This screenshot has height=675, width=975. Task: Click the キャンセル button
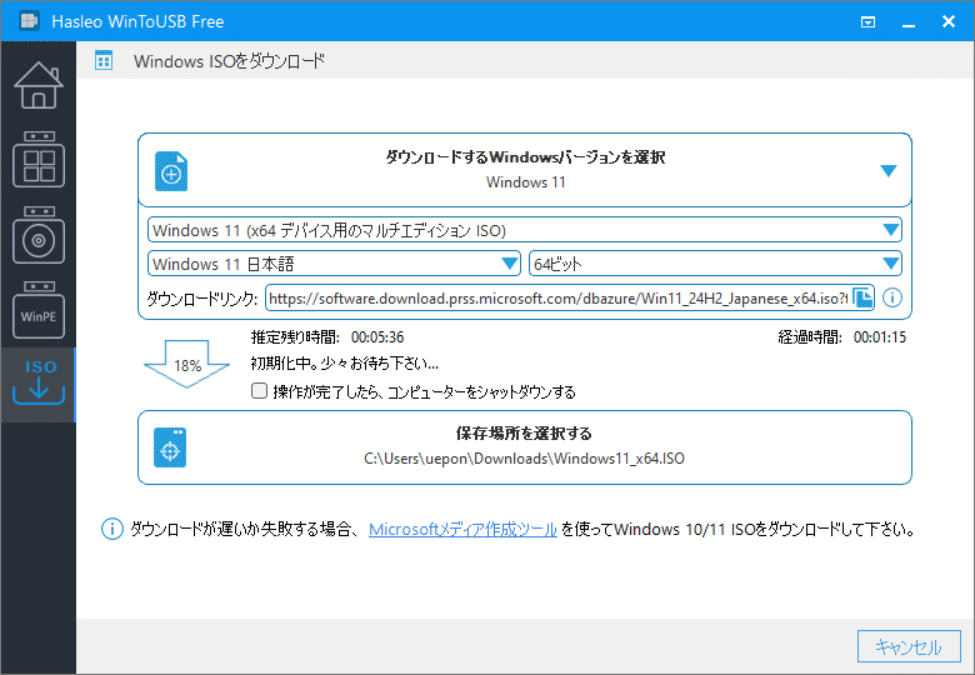[x=907, y=647]
